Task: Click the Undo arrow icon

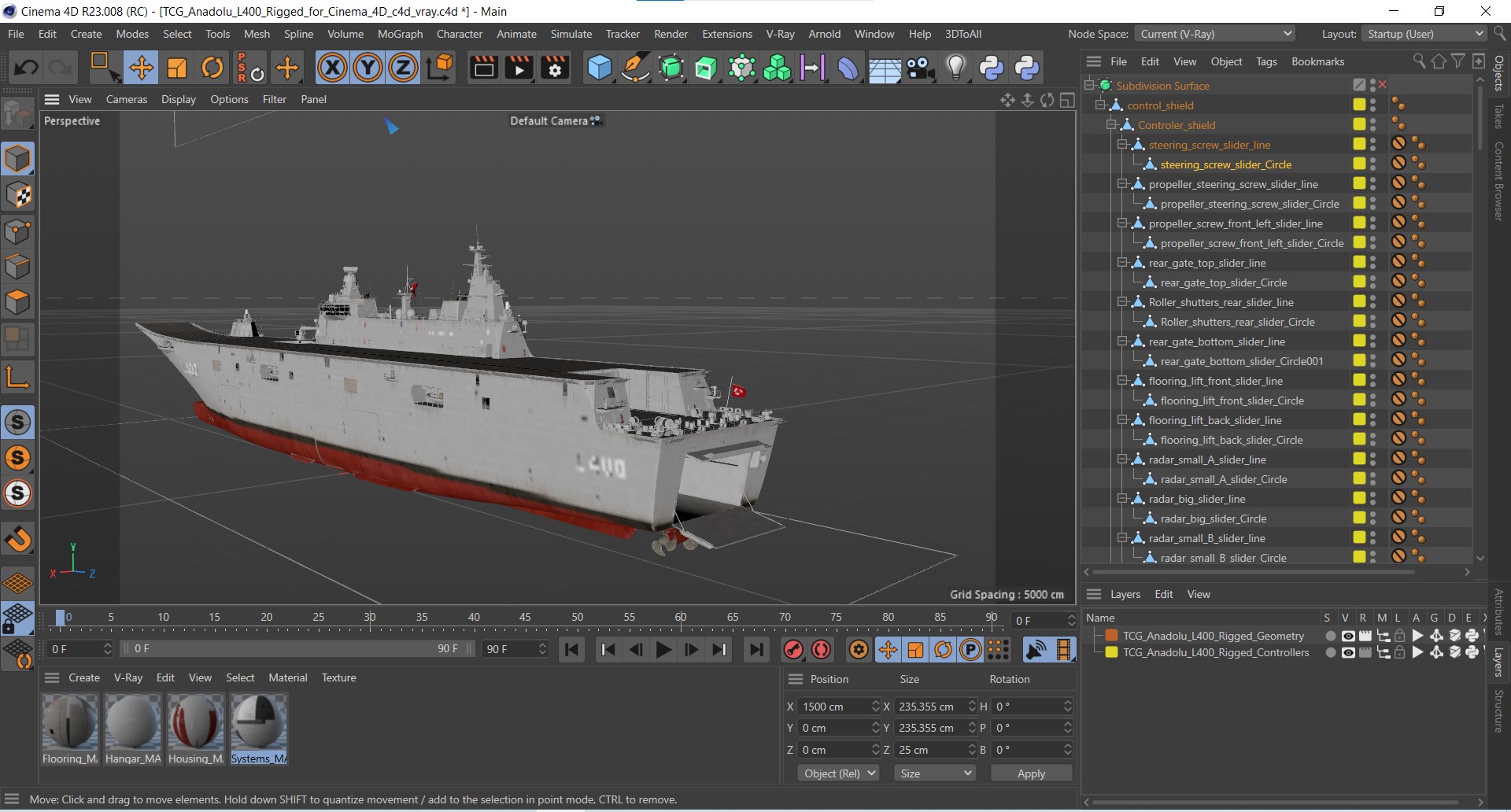Action: tap(26, 68)
